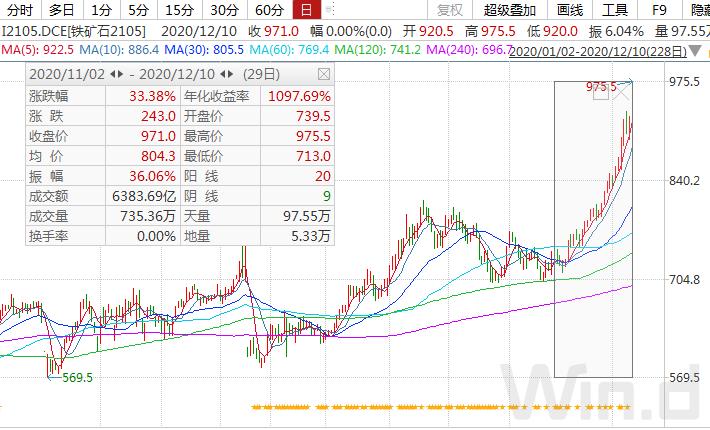Open the date range dropdown triangle
The image size is (710, 430).
click(695, 51)
